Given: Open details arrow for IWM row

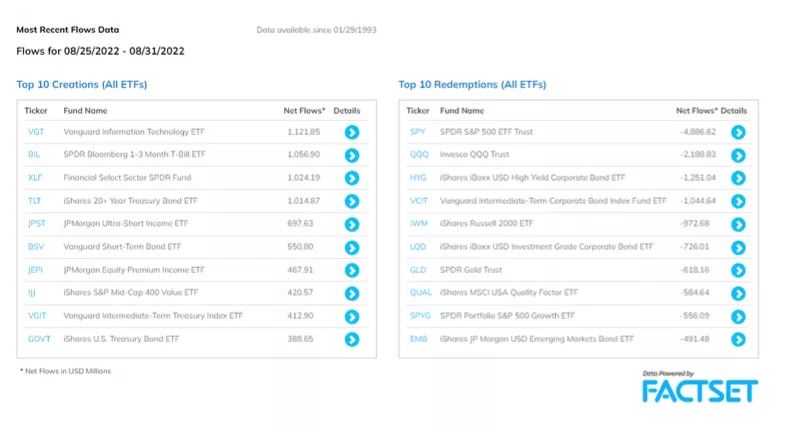Looking at the screenshot, I should coord(738,224).
